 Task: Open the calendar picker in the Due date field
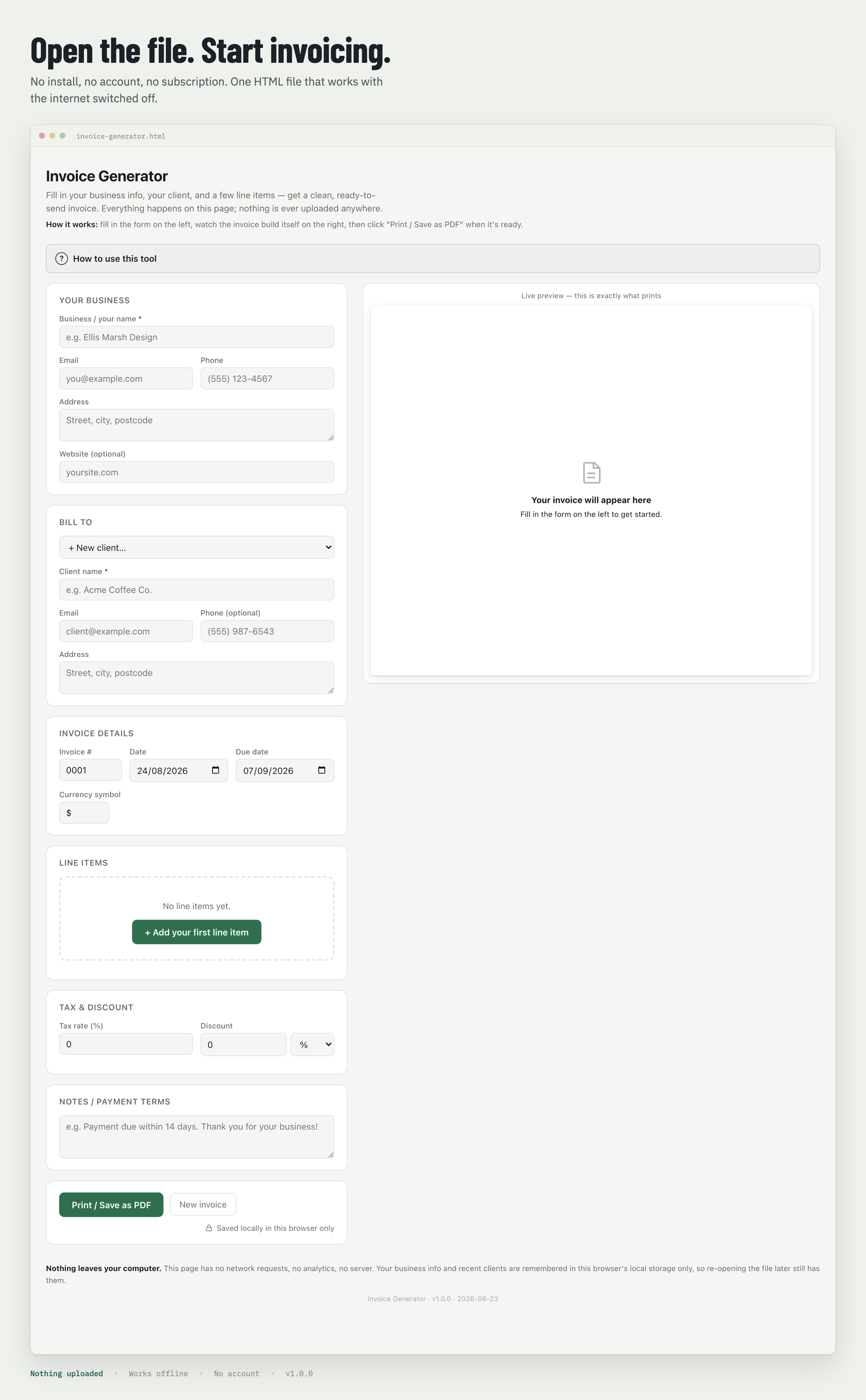click(322, 770)
